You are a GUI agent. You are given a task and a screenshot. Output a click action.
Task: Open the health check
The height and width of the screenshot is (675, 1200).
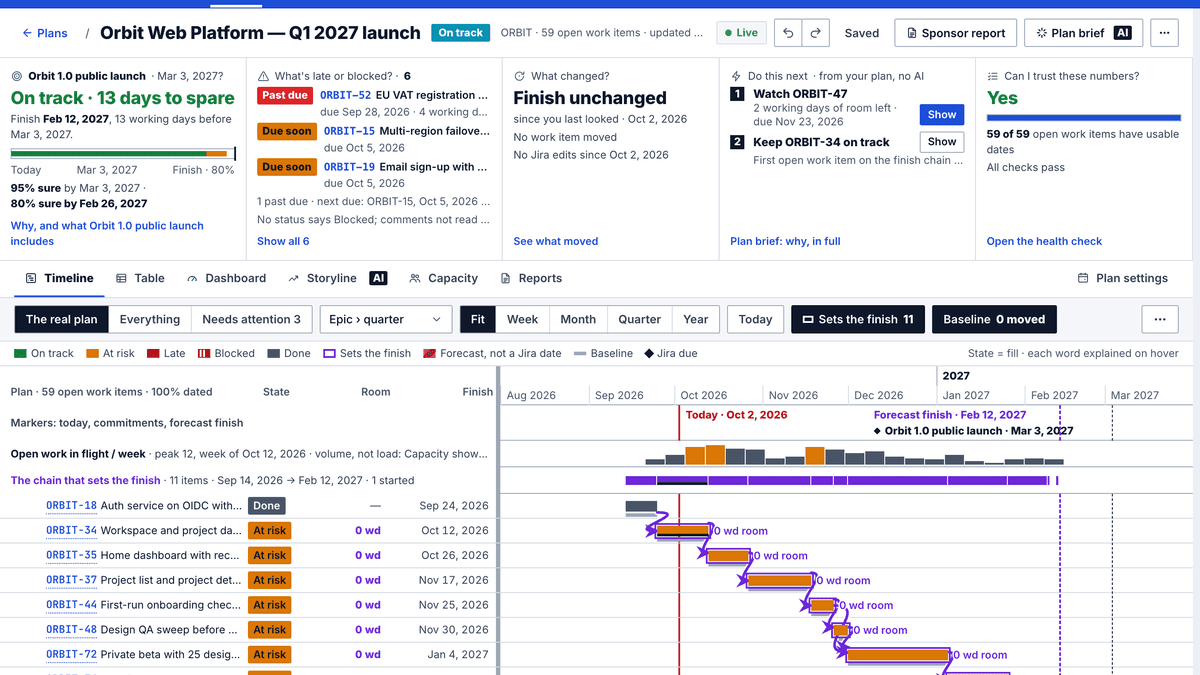pos(1044,241)
